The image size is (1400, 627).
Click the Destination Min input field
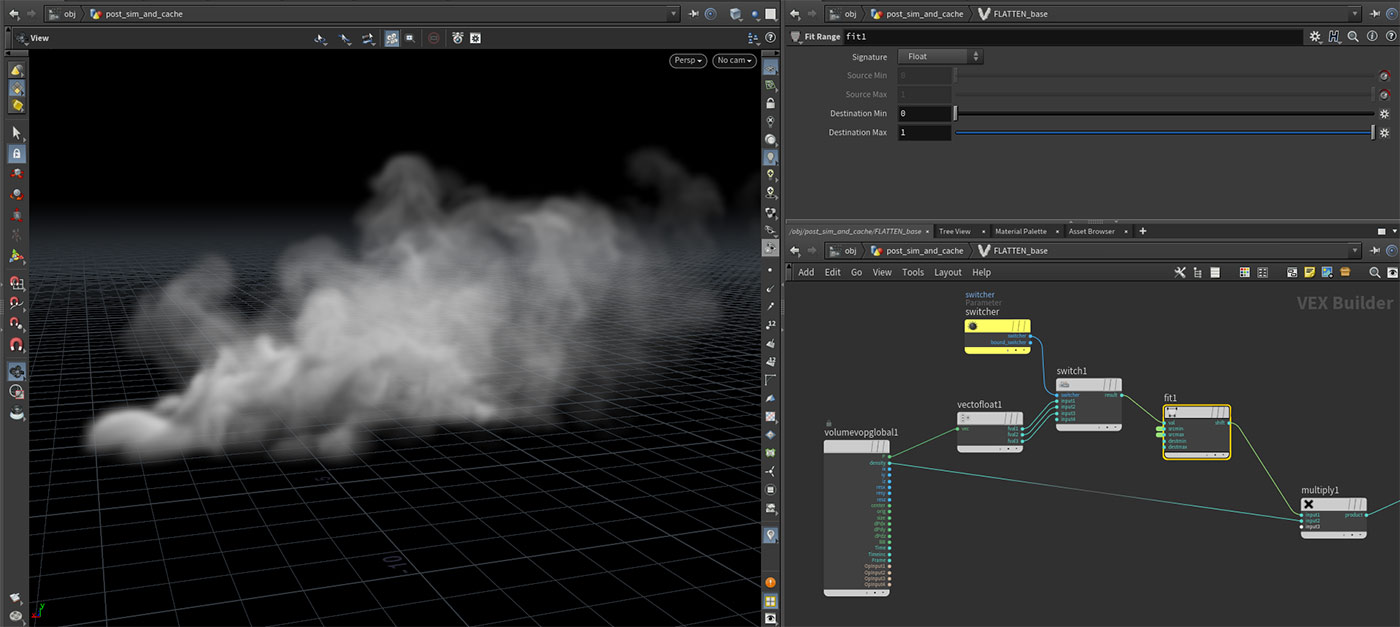924,113
